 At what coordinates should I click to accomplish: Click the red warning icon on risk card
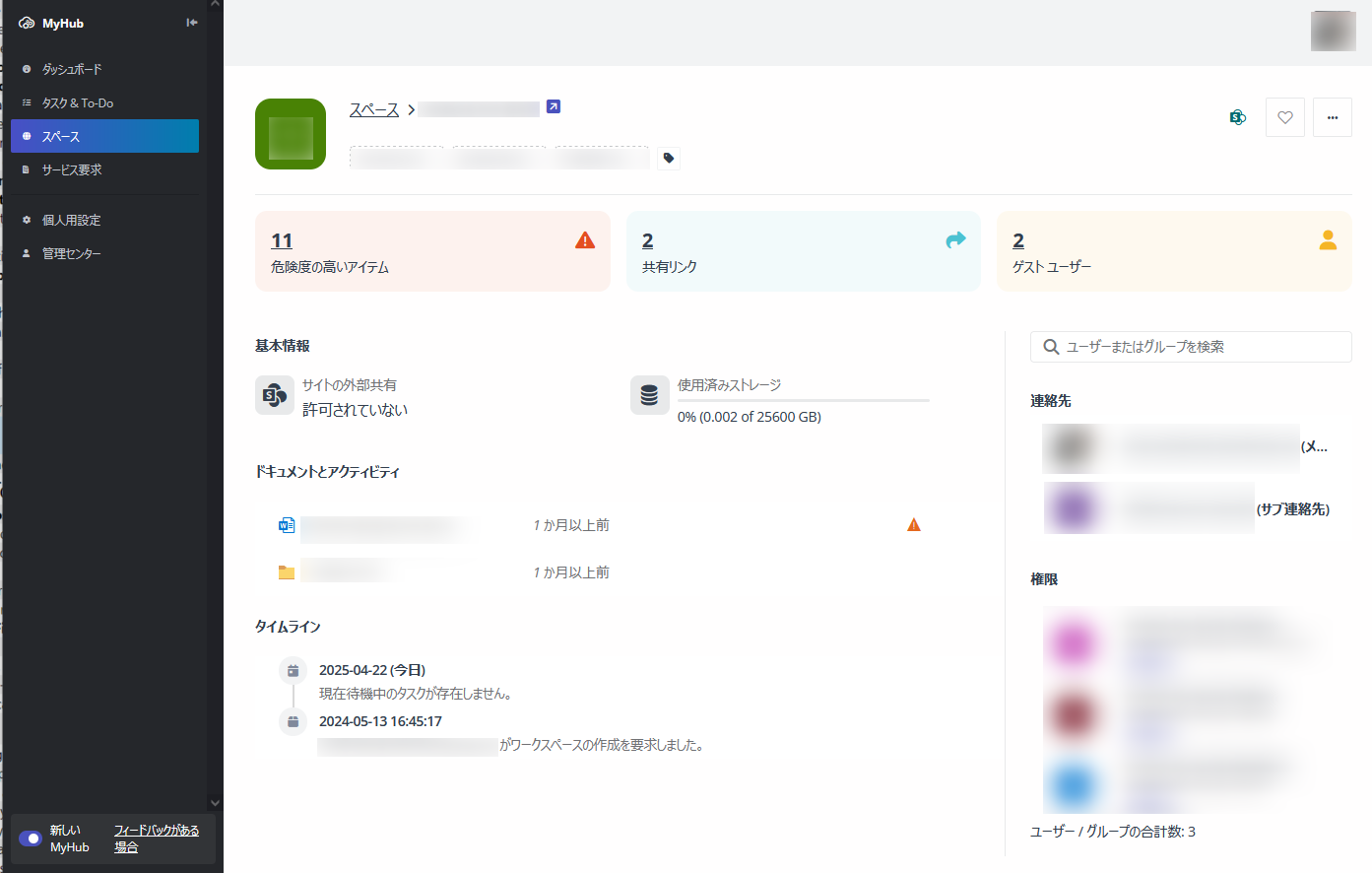pos(585,240)
